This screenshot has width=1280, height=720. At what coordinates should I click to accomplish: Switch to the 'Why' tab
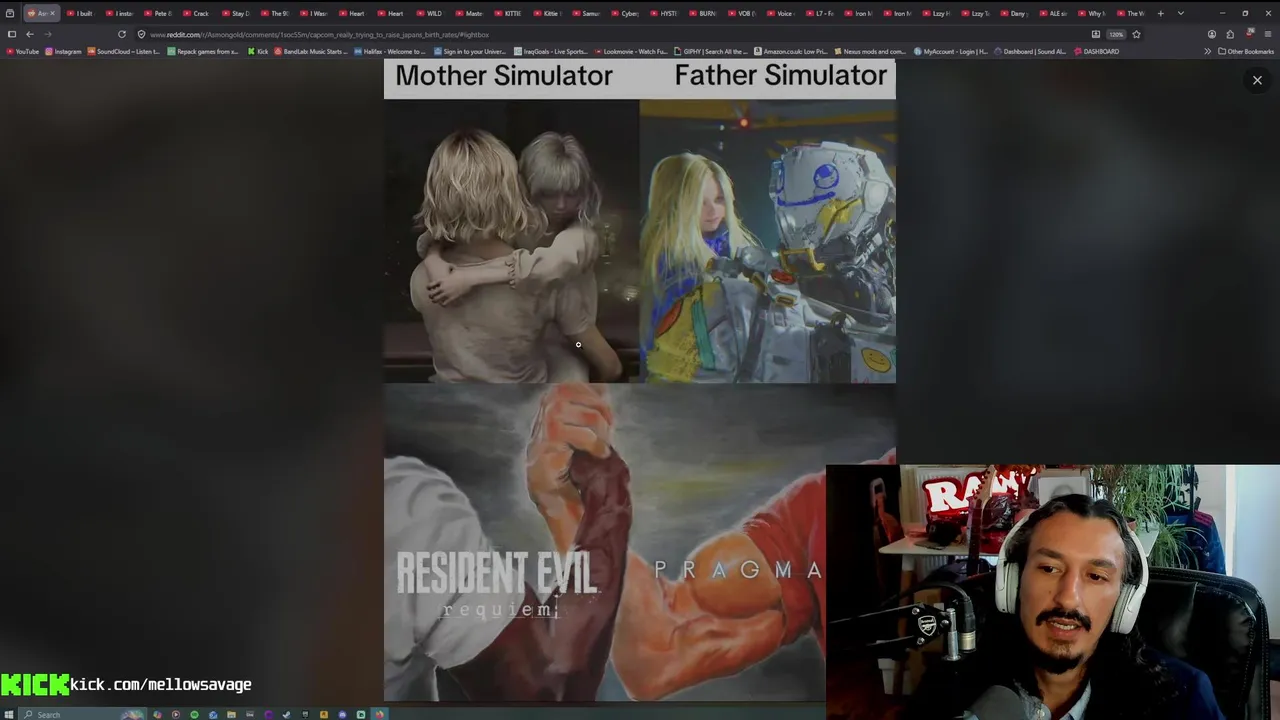[1092, 13]
